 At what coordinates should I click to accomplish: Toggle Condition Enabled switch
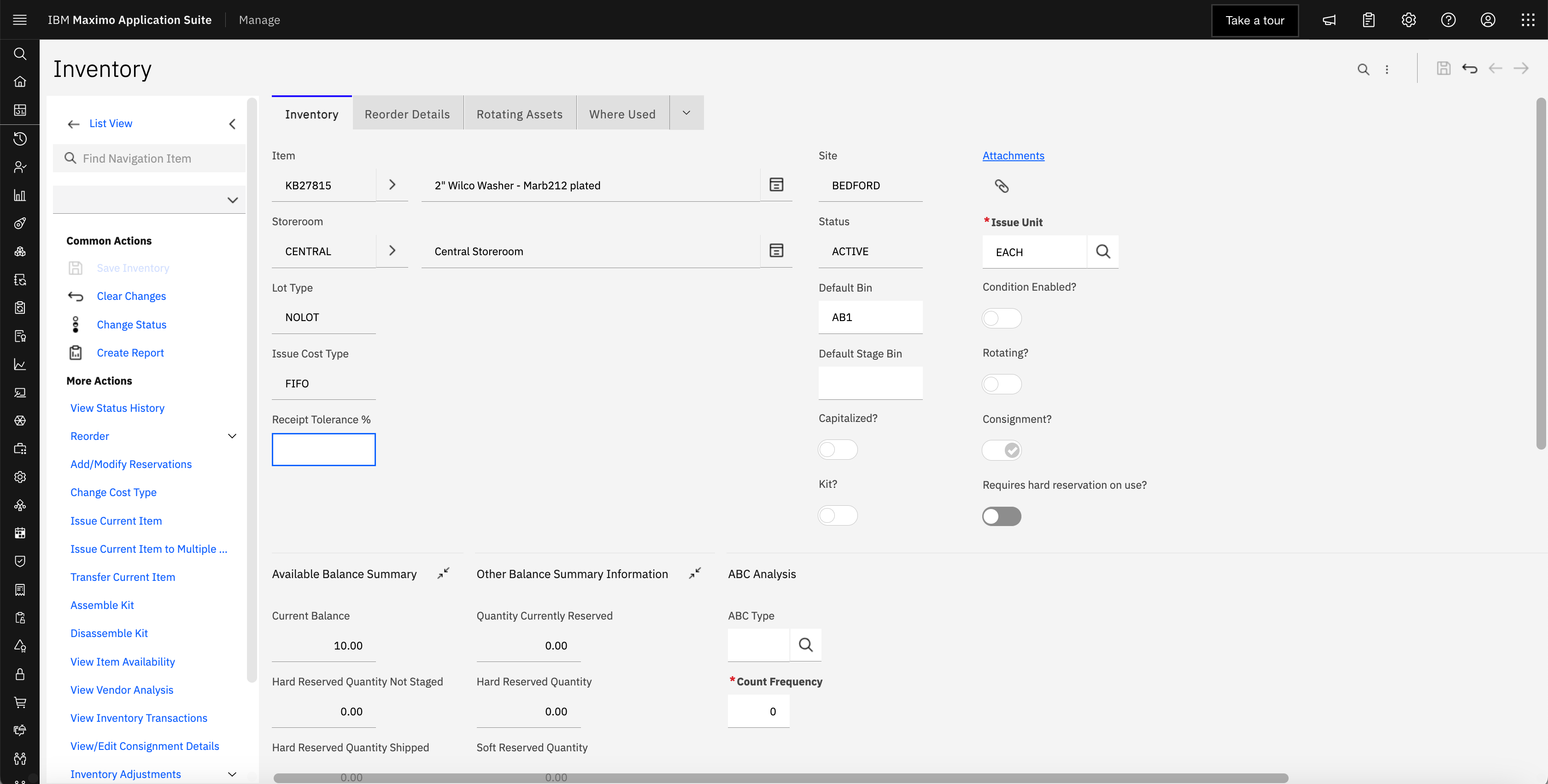click(1001, 318)
